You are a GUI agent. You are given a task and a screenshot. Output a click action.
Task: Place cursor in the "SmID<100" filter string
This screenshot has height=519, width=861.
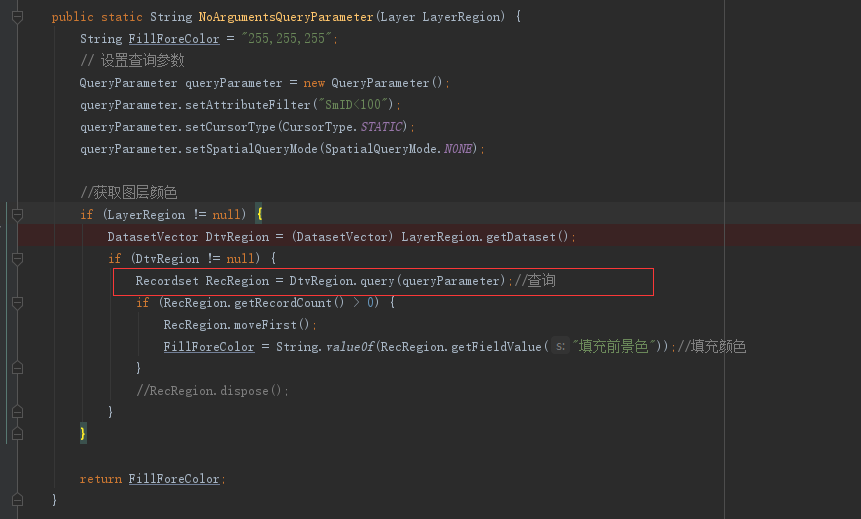(x=353, y=105)
